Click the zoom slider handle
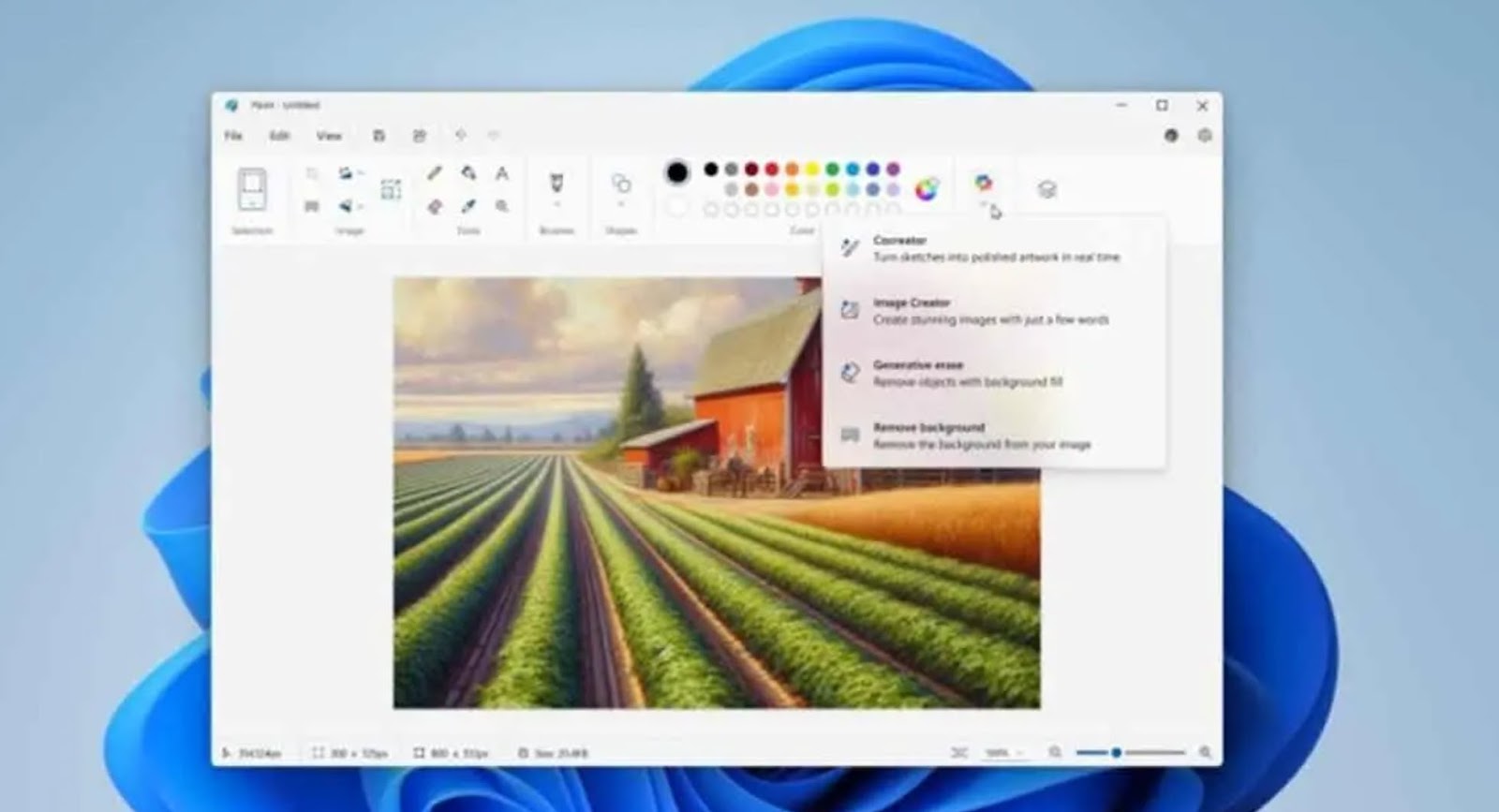The width and height of the screenshot is (1499, 812). [1116, 753]
